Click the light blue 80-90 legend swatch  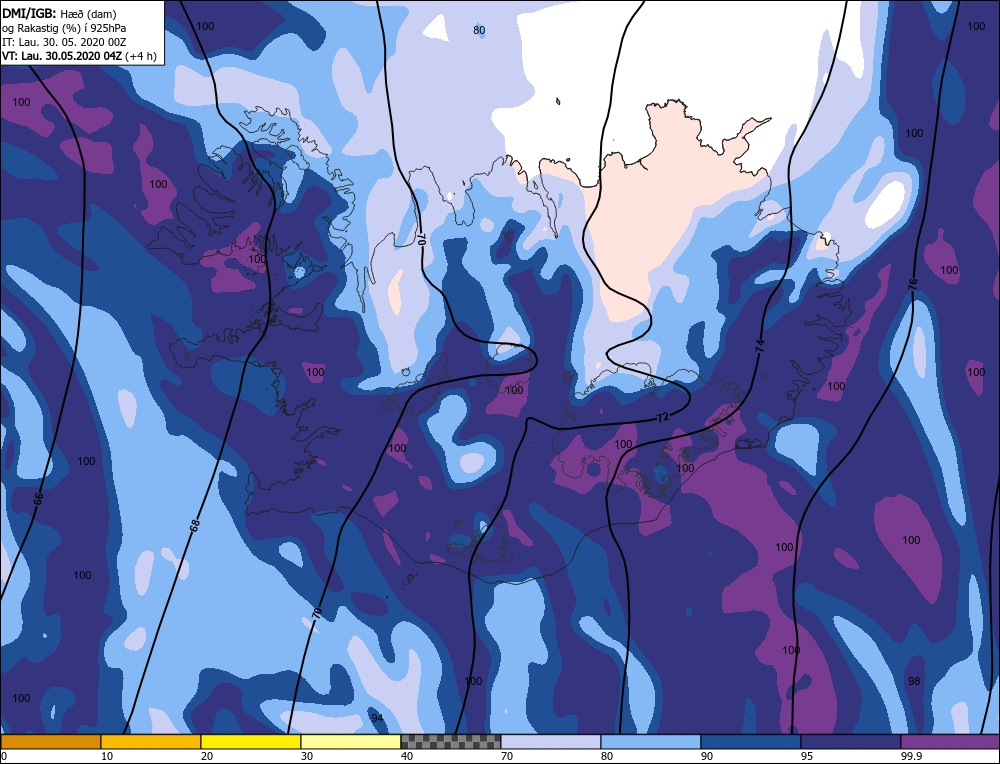point(651,742)
